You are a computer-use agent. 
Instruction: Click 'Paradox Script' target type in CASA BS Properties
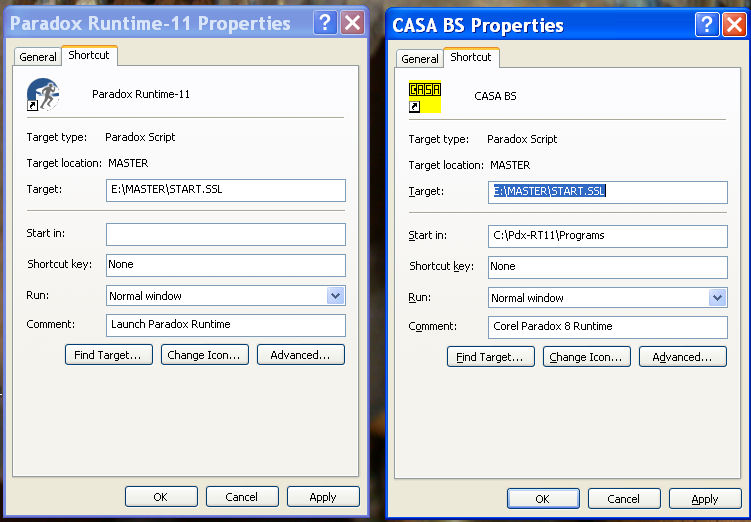point(522,139)
